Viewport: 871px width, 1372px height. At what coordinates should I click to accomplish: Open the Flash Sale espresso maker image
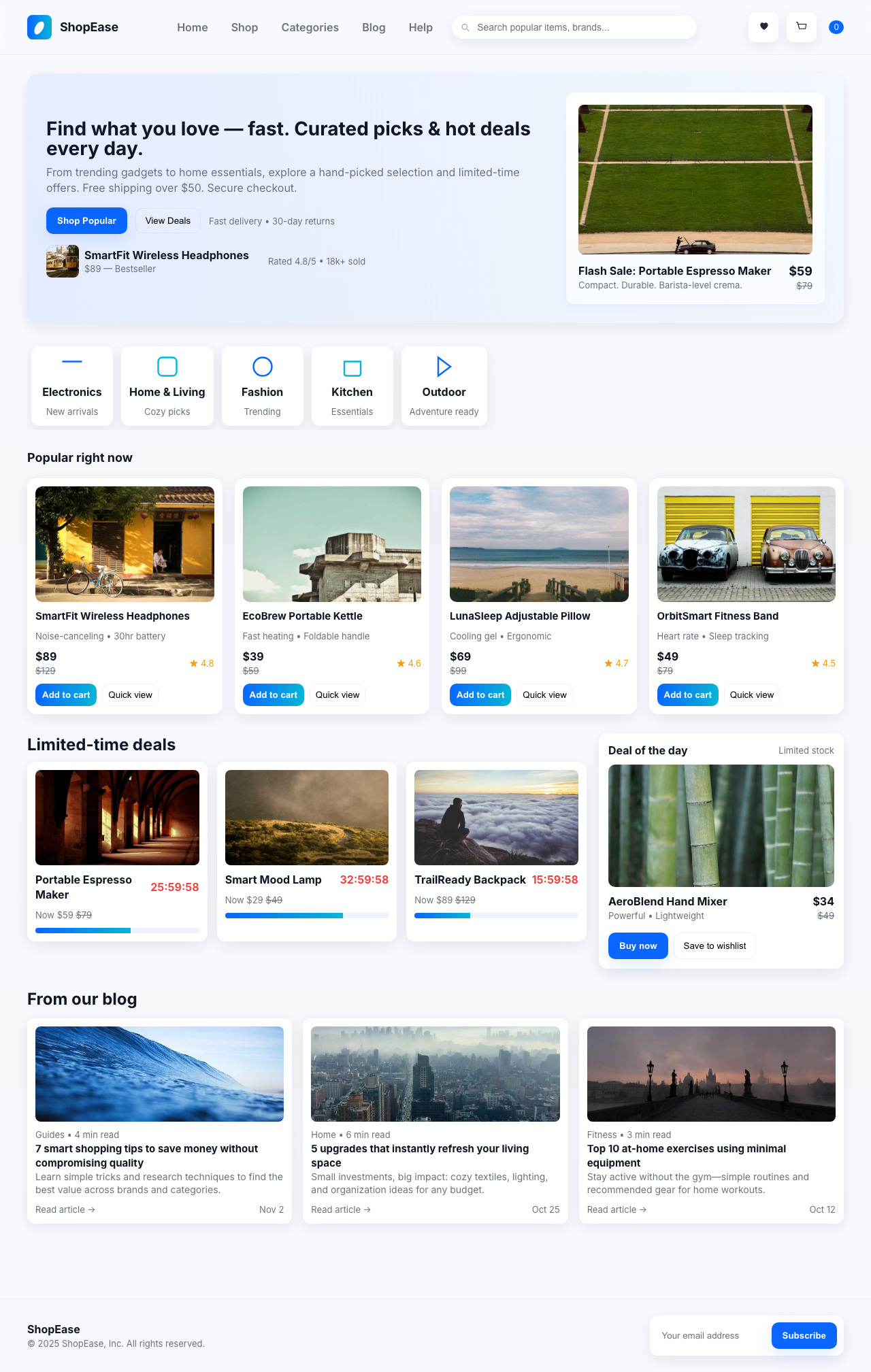tap(695, 180)
